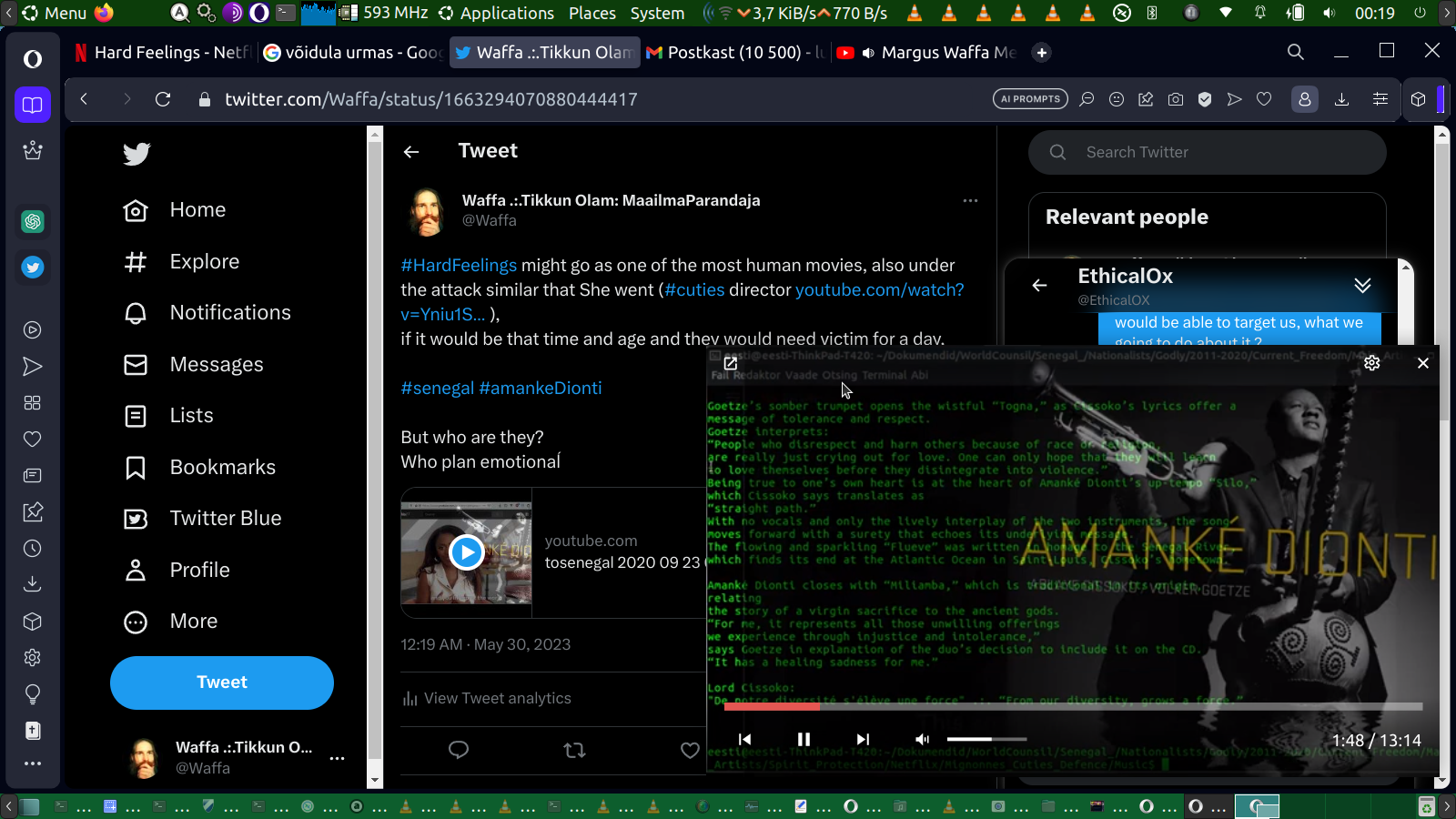Open the Opera main menu logo
The width and height of the screenshot is (1456, 819).
click(33, 59)
